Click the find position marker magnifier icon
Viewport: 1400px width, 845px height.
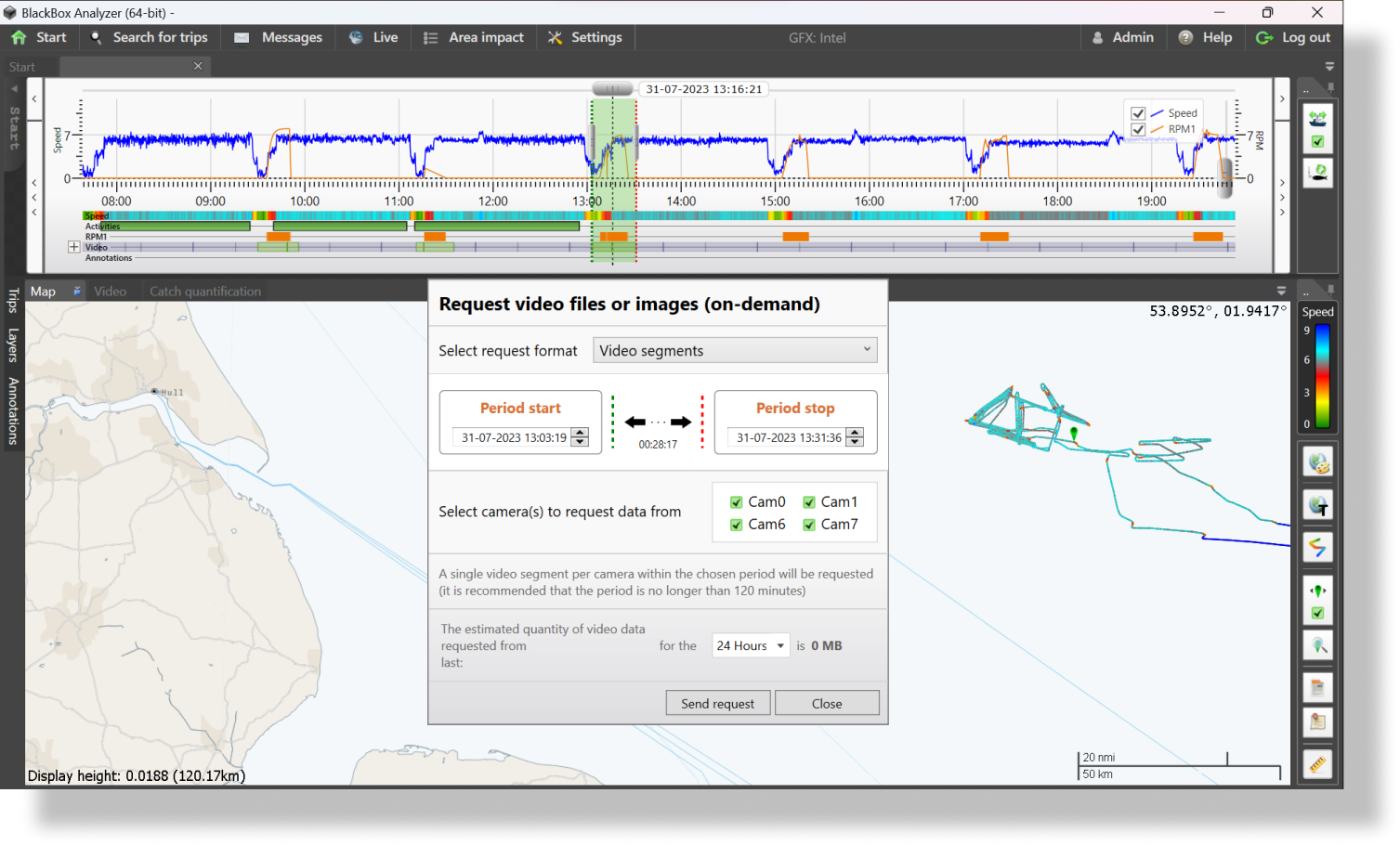coord(1317,645)
